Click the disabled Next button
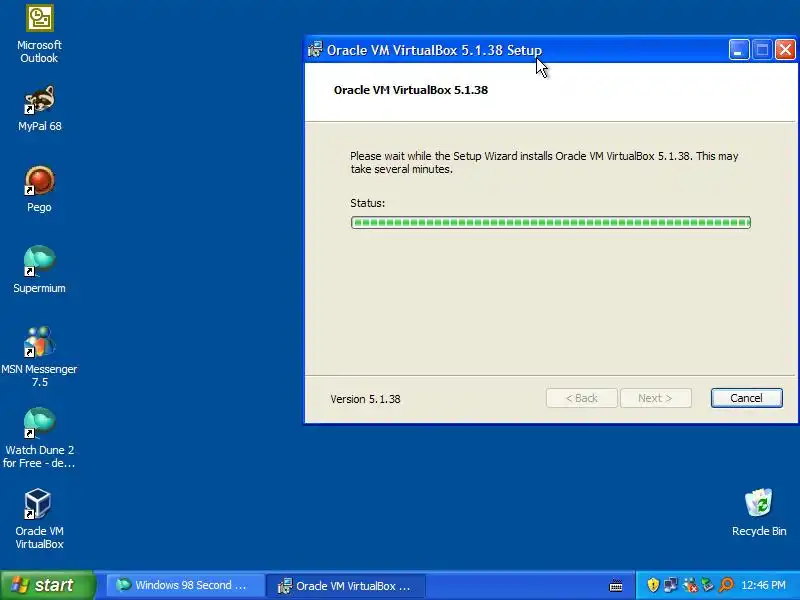Image resolution: width=800 pixels, height=600 pixels. point(655,398)
